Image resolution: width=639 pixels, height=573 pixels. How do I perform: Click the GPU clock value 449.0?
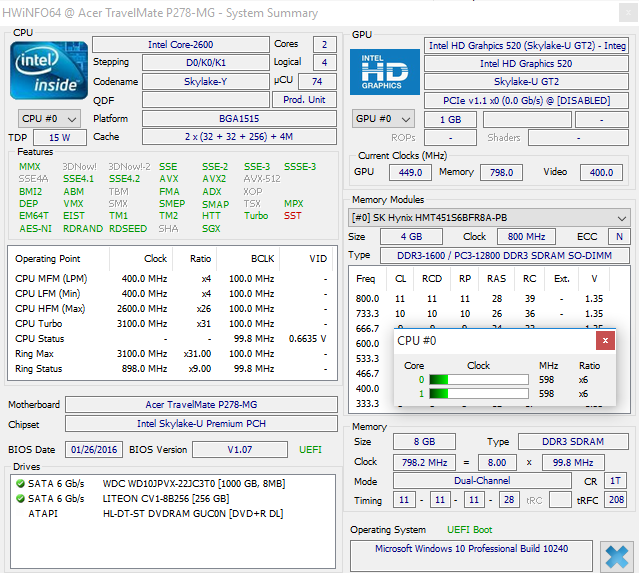click(410, 172)
